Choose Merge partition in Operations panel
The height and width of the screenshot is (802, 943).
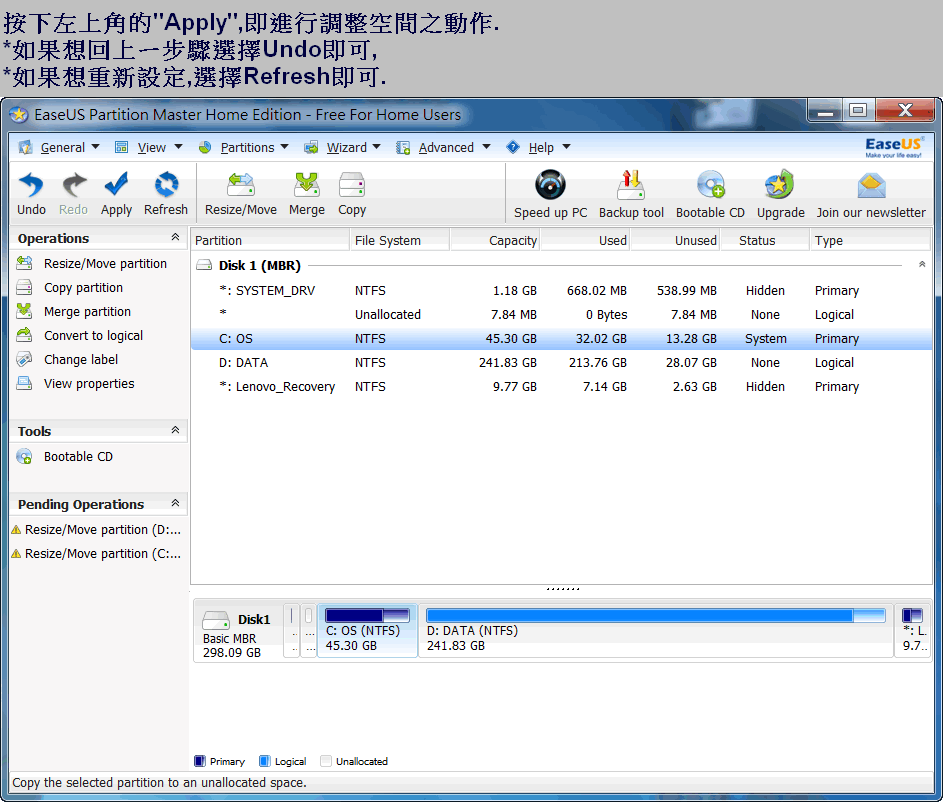pyautogui.click(x=87, y=311)
